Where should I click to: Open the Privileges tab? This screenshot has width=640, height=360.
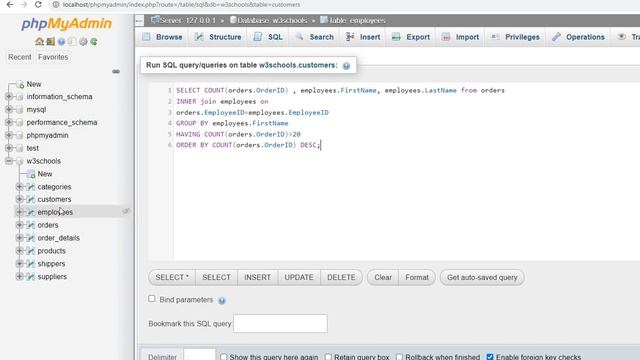[516, 37]
